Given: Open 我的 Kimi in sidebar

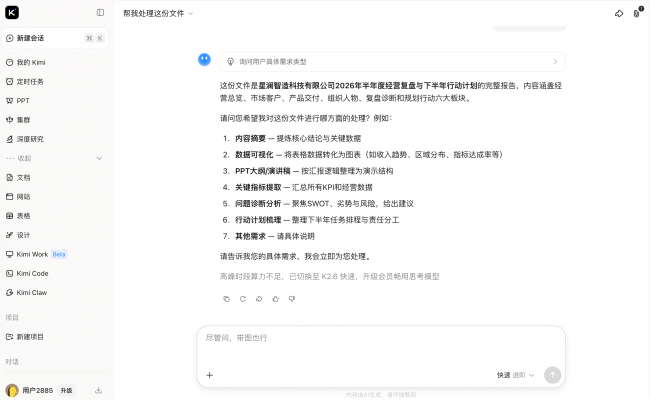Looking at the screenshot, I should (x=55, y=62).
